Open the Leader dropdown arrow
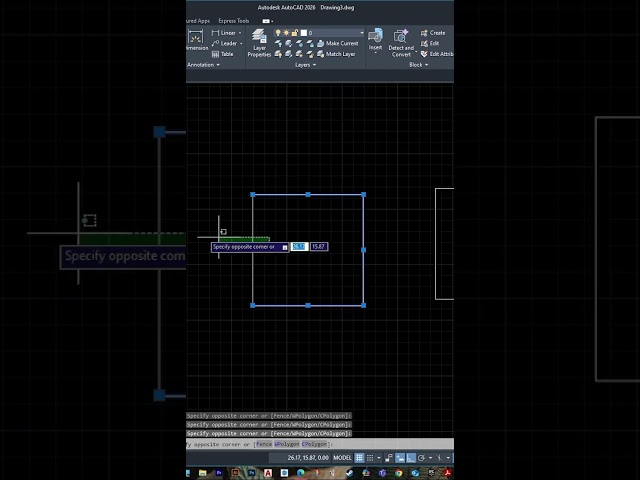Screen dimensions: 640x480 pyautogui.click(x=241, y=44)
